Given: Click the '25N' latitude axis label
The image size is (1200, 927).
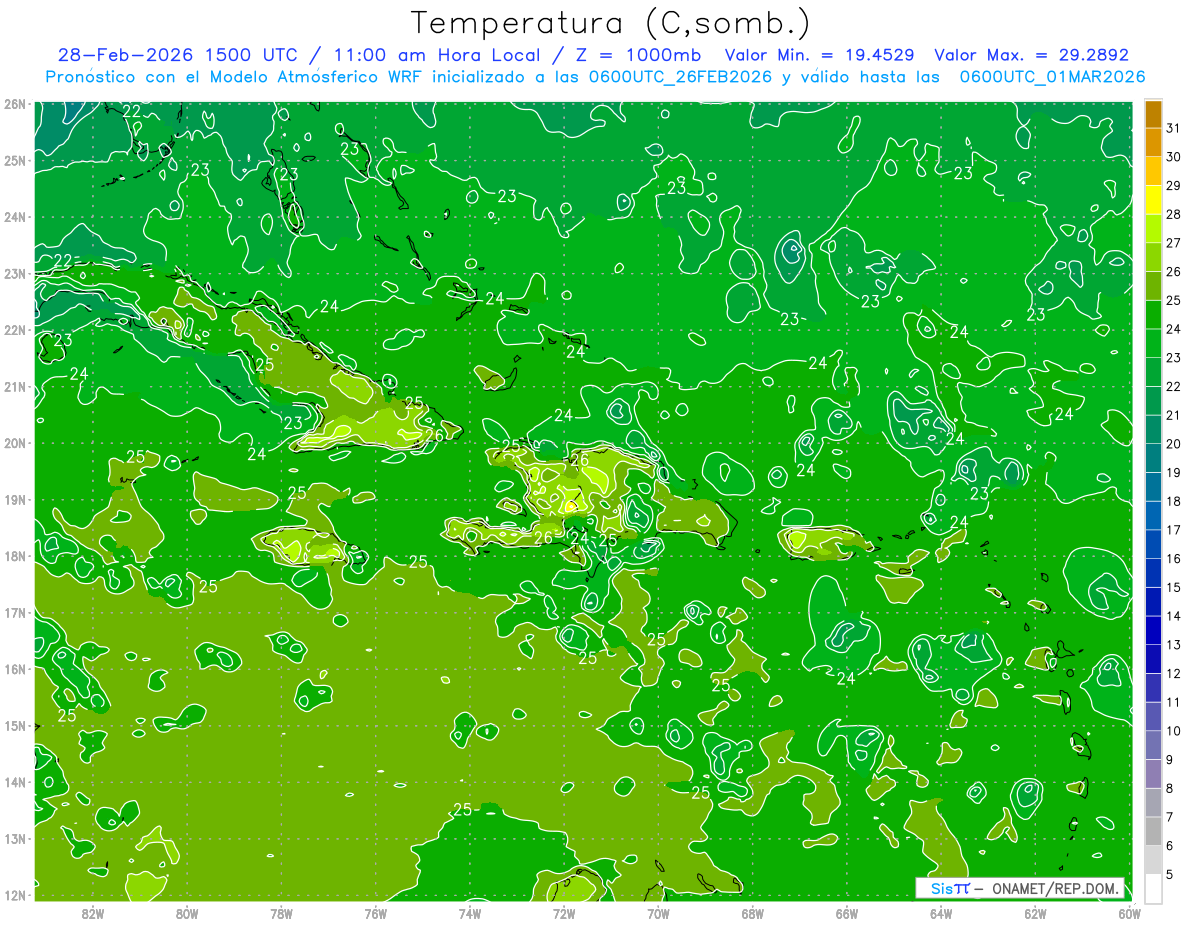Looking at the screenshot, I should click(x=14, y=160).
